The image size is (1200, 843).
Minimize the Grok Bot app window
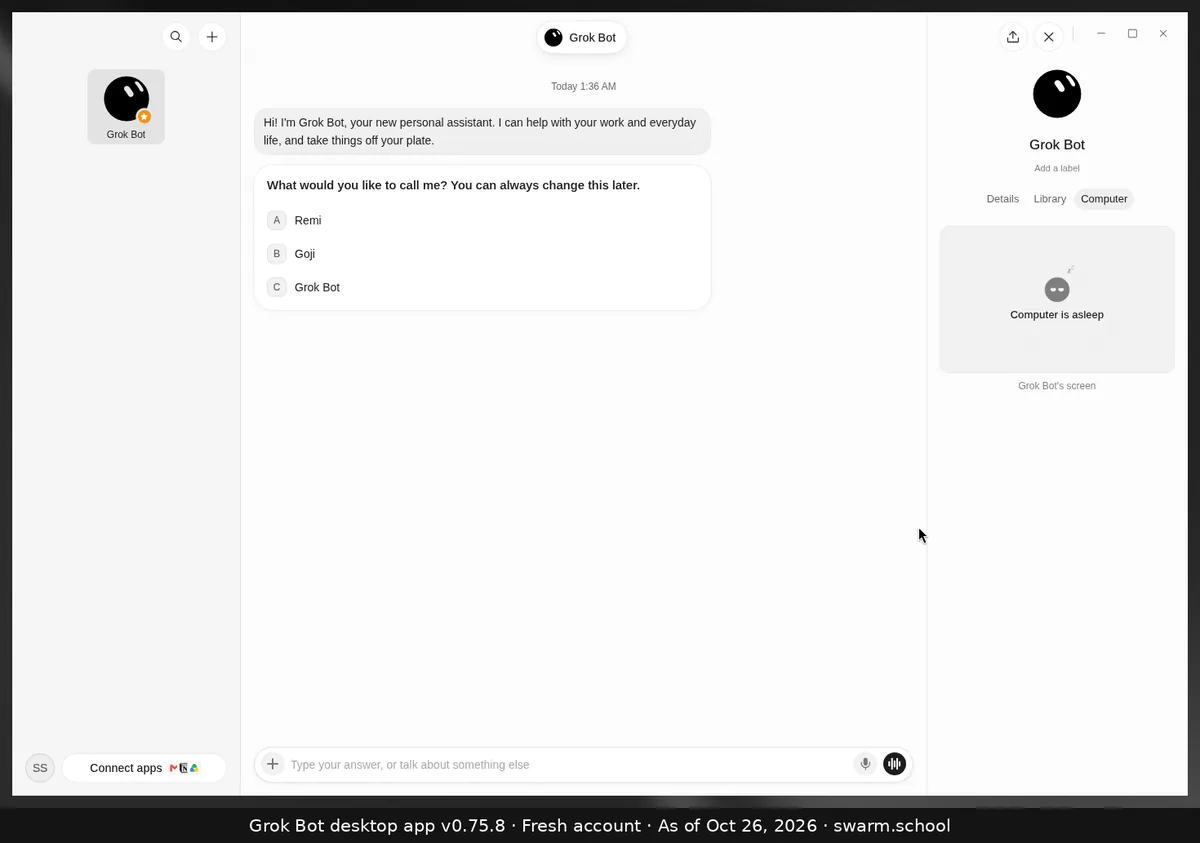pos(1101,33)
